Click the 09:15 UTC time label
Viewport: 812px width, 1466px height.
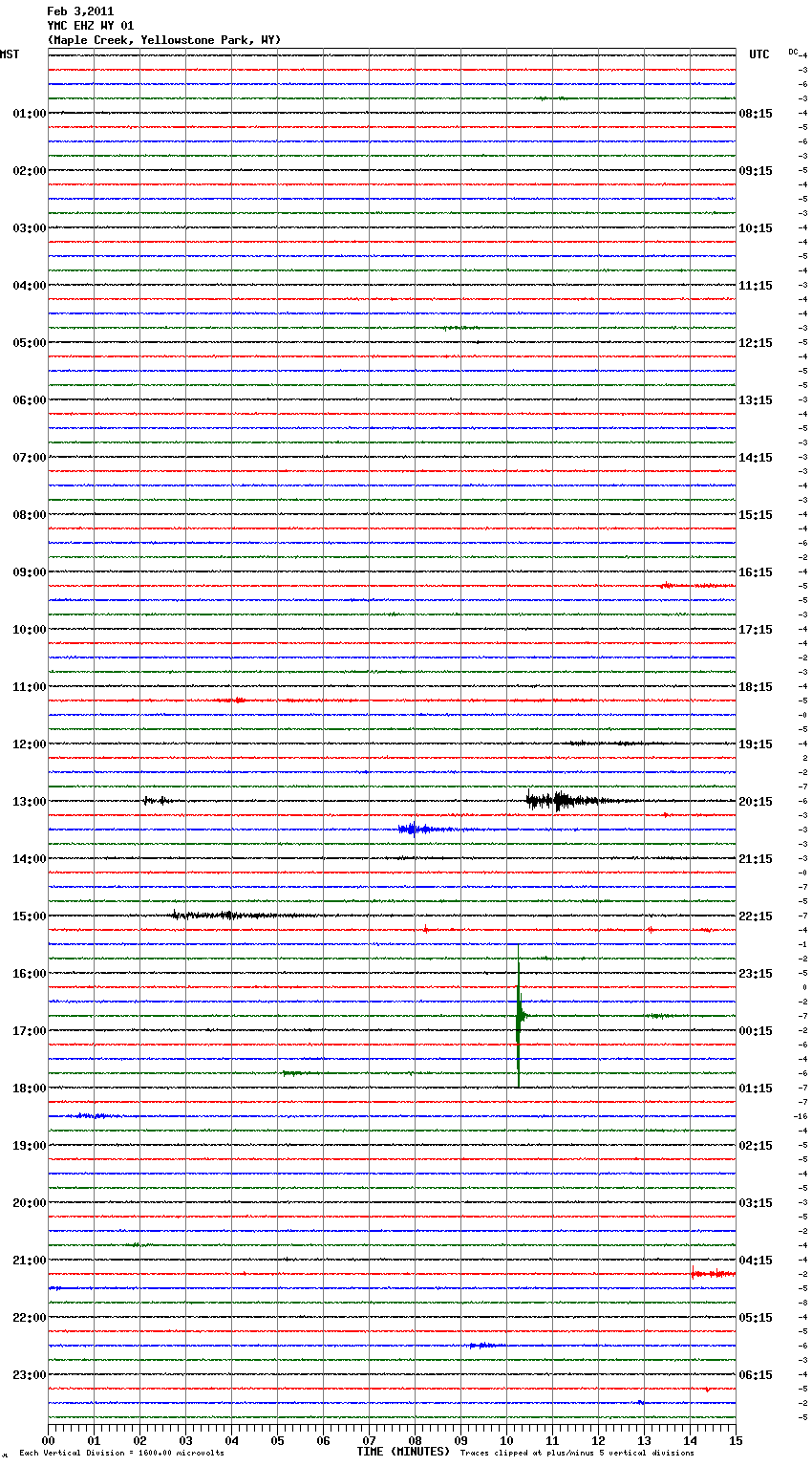point(756,171)
